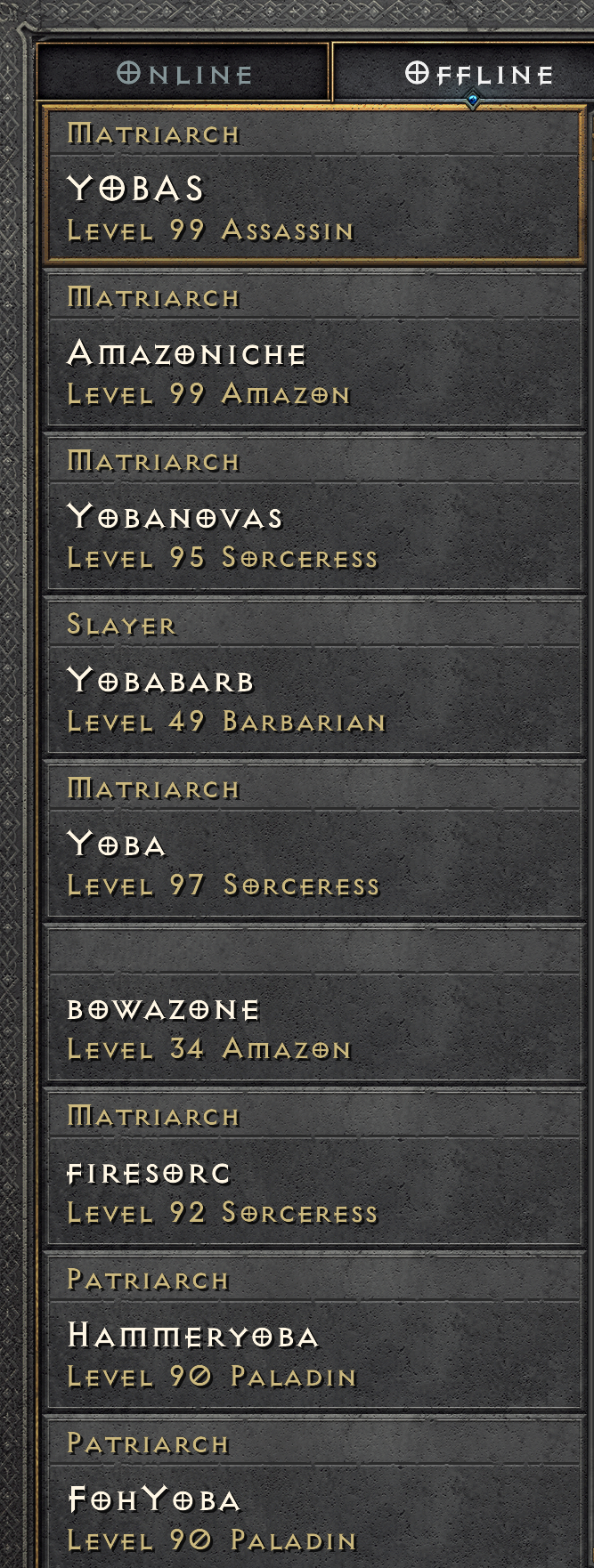Select Yobanovas level 95 Sorceress

point(313,513)
